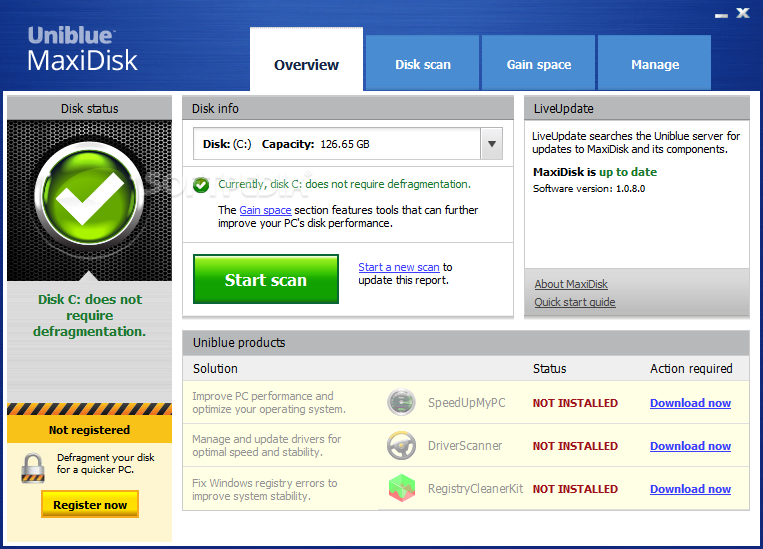Click NOT INSTALLED status for RegistryCleanerKit

(575, 489)
